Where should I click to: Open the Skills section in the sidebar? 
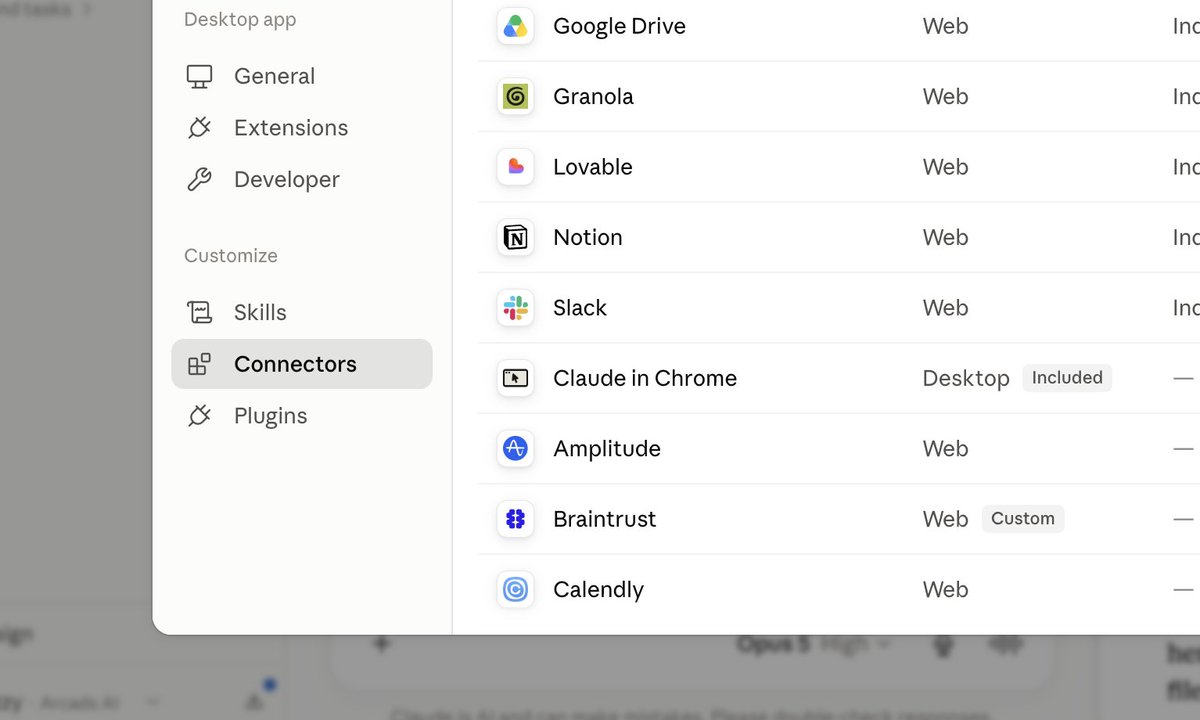(302, 312)
